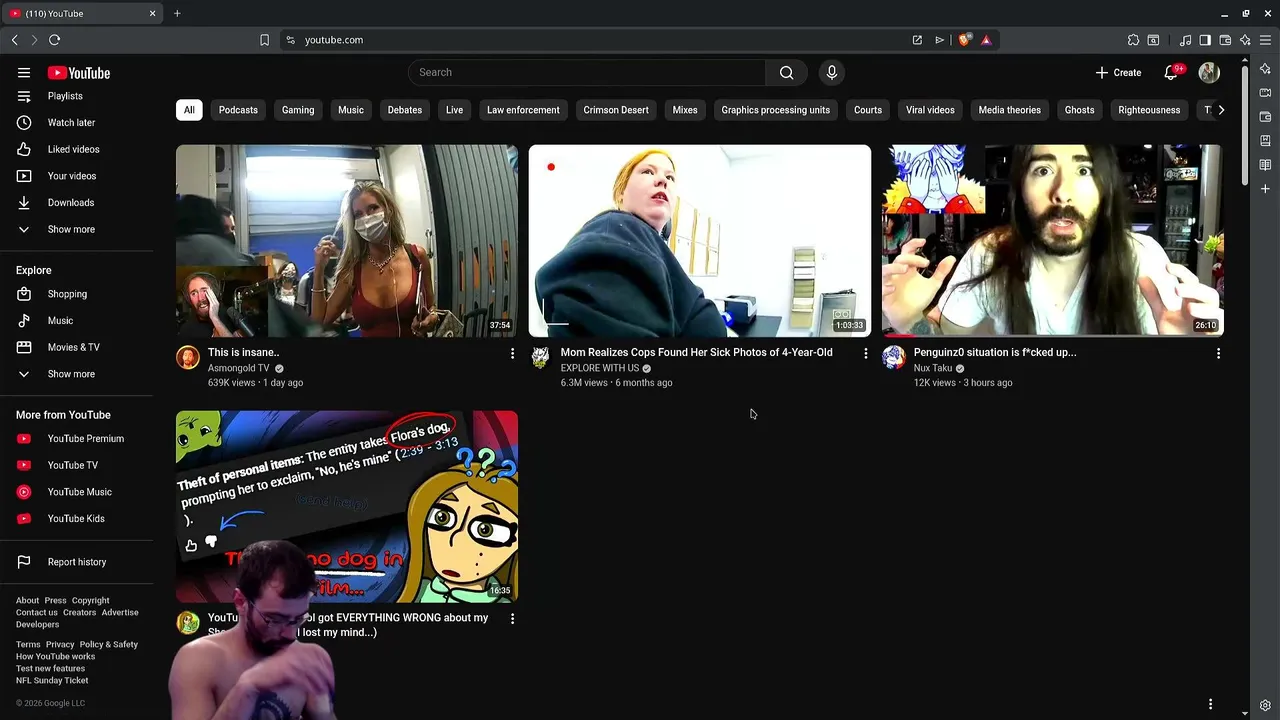This screenshot has height=720, width=1280.
Task: Open the media control music note
Action: pyautogui.click(x=1185, y=40)
